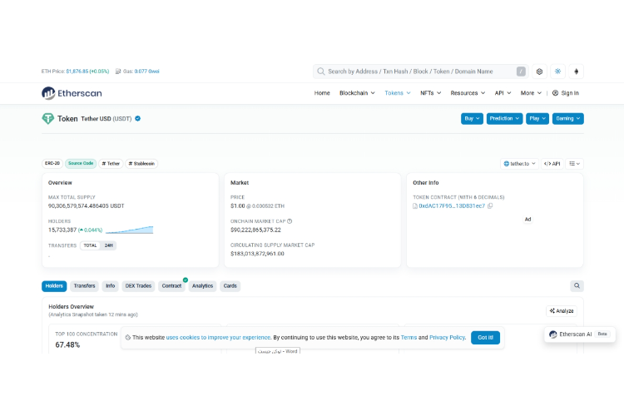624x416 pixels.
Task: Click the Stablecoin tag
Action: pyautogui.click(x=142, y=164)
